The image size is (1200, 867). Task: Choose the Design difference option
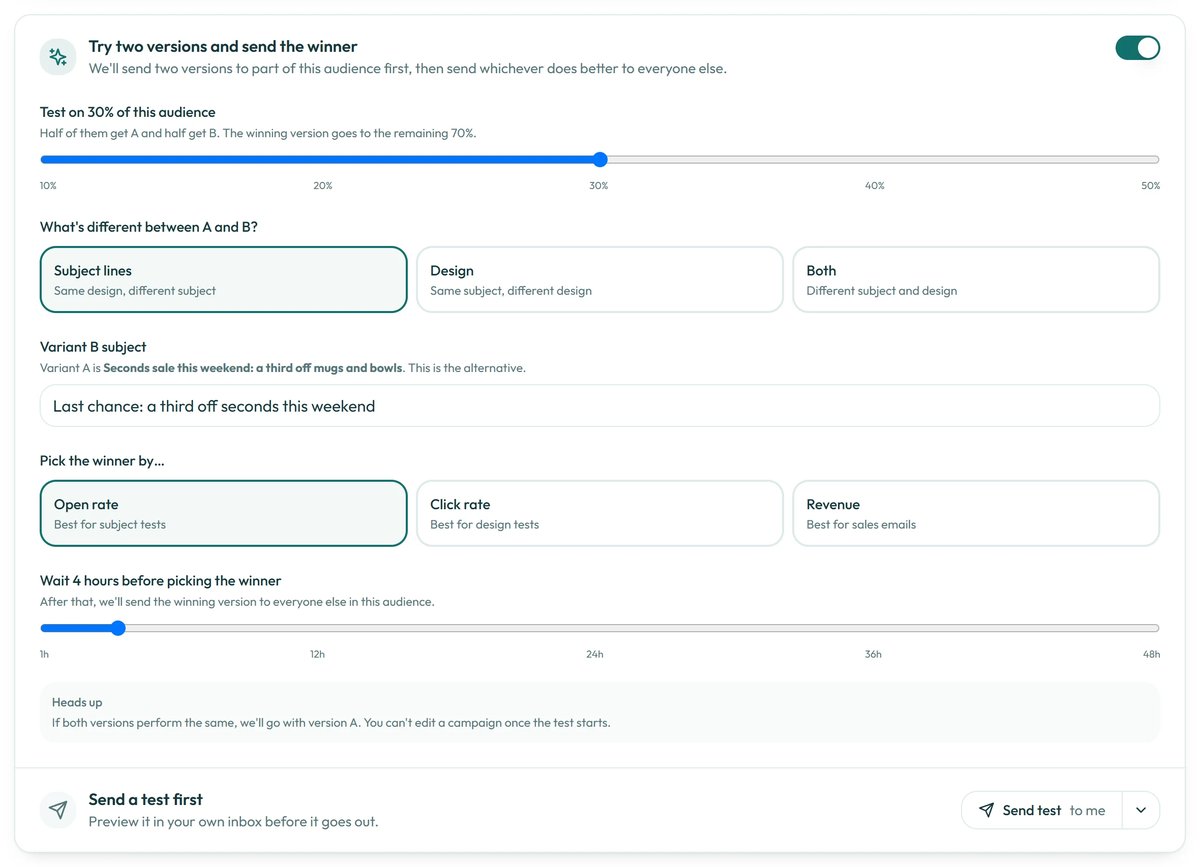coord(600,280)
